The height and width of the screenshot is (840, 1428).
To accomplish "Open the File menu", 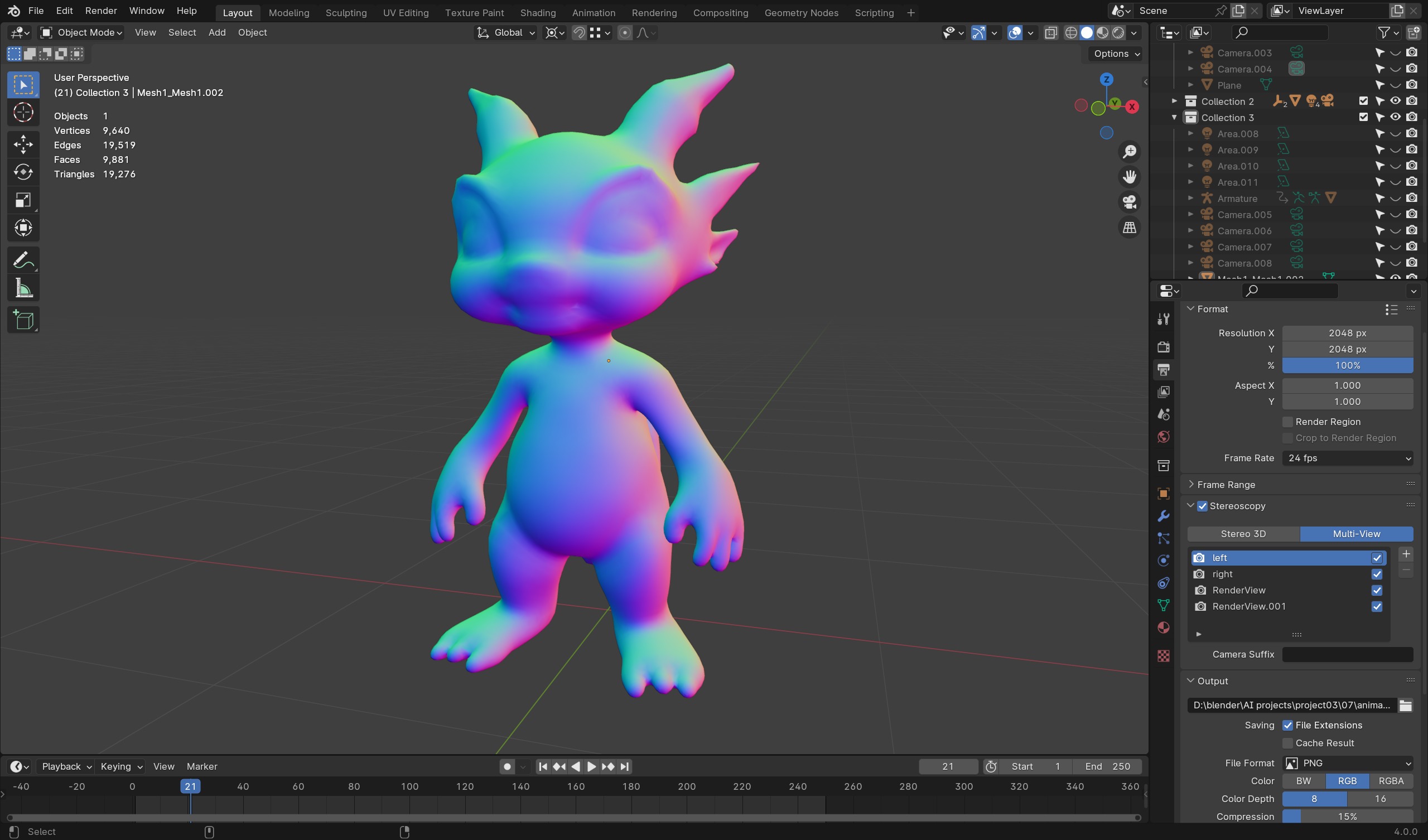I will (36, 11).
